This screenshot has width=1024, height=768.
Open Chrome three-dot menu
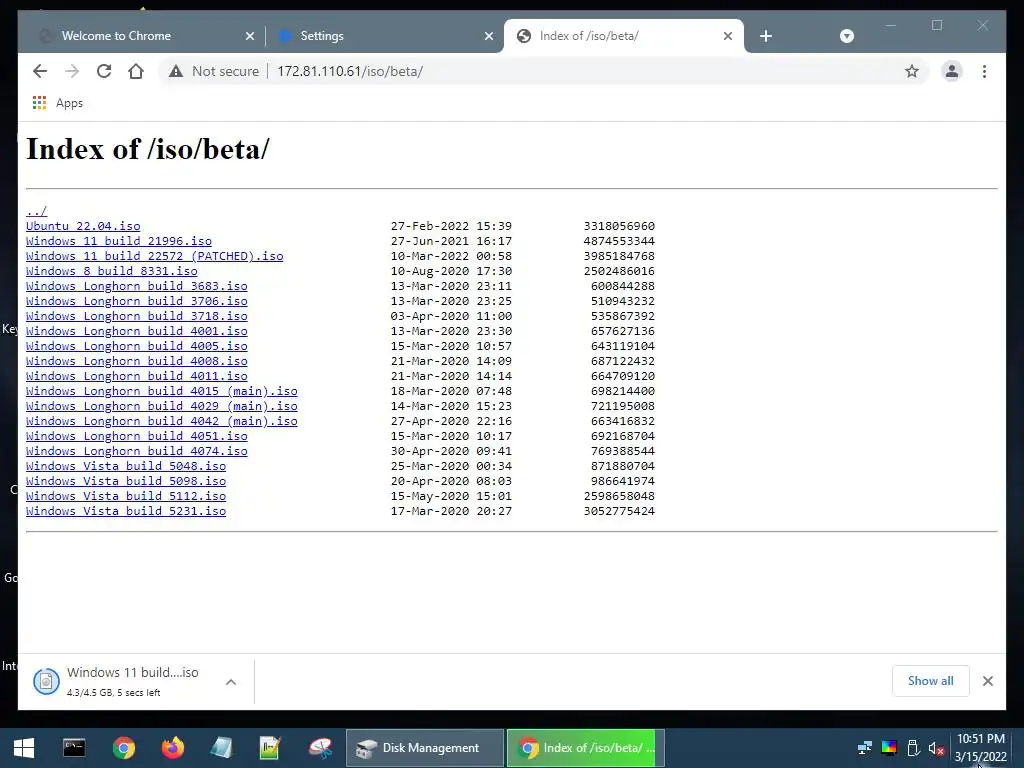[x=984, y=71]
